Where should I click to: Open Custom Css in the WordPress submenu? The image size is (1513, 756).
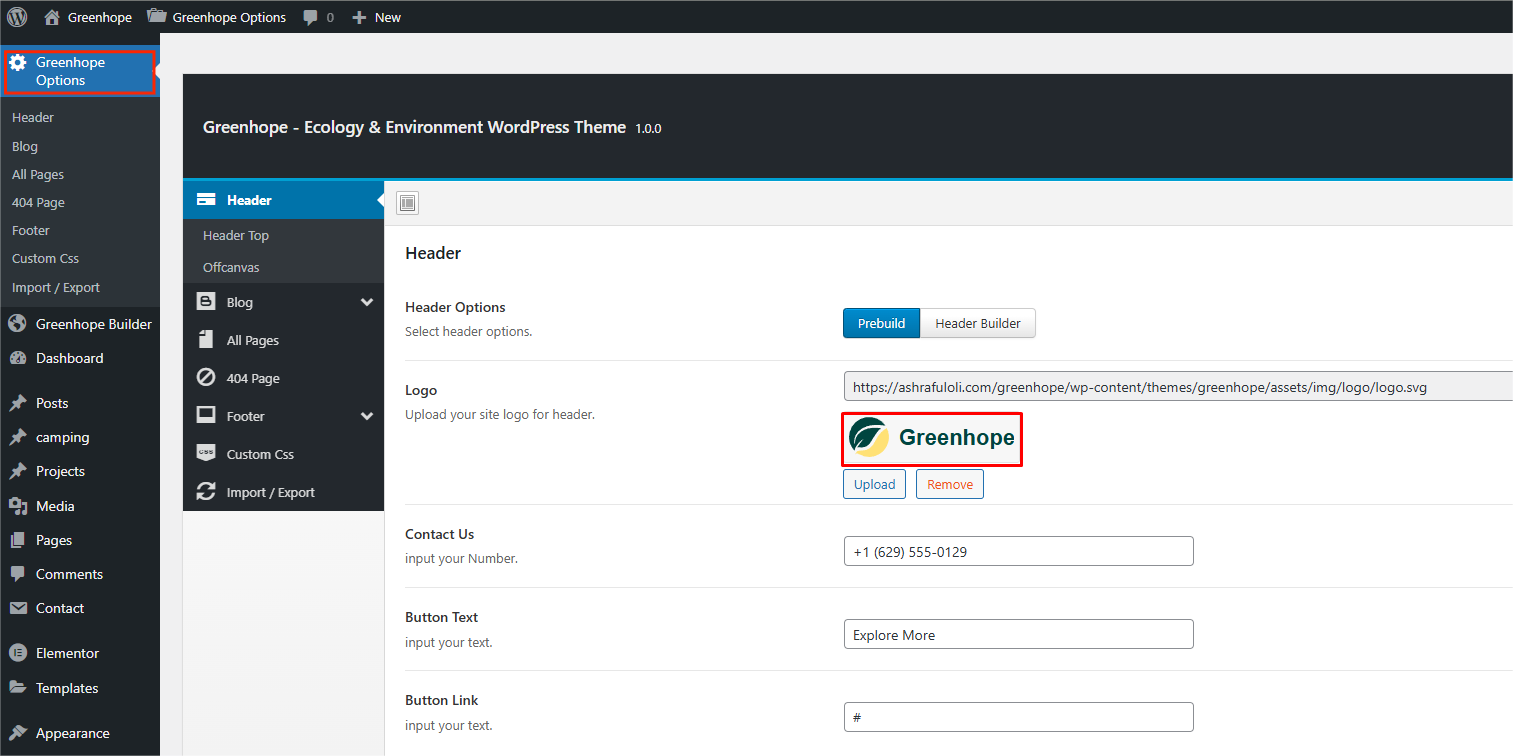(45, 258)
